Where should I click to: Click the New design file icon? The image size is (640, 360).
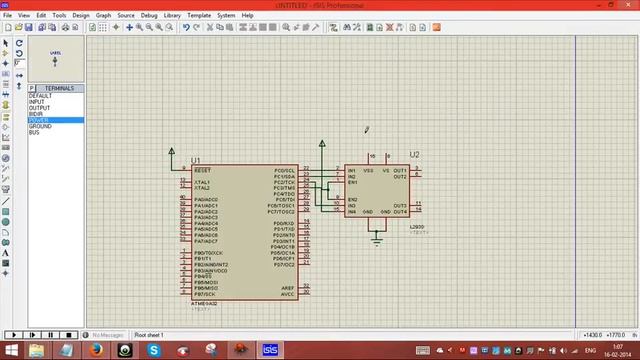coord(8,27)
